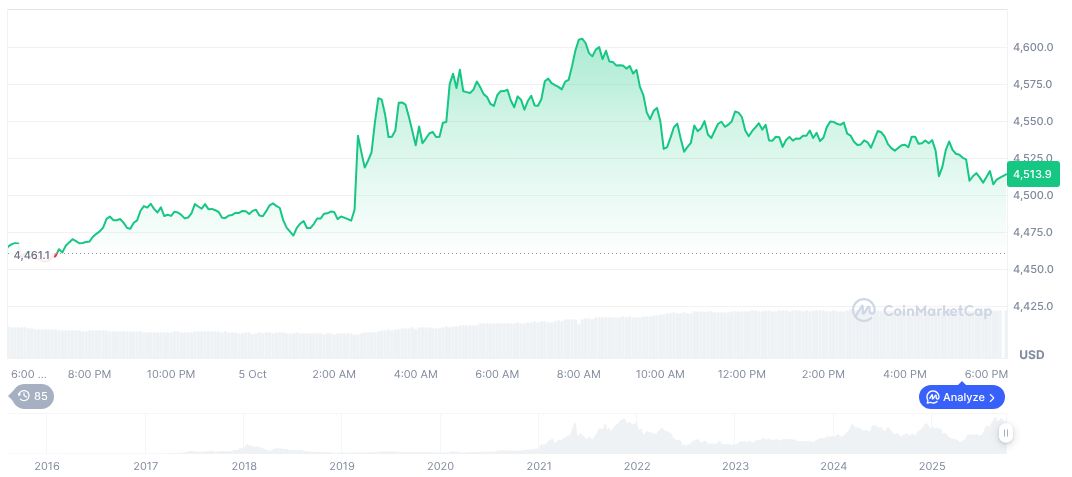Select 2021 on the year navigator
Screen dimensions: 1072x477
pyautogui.click(x=539, y=466)
